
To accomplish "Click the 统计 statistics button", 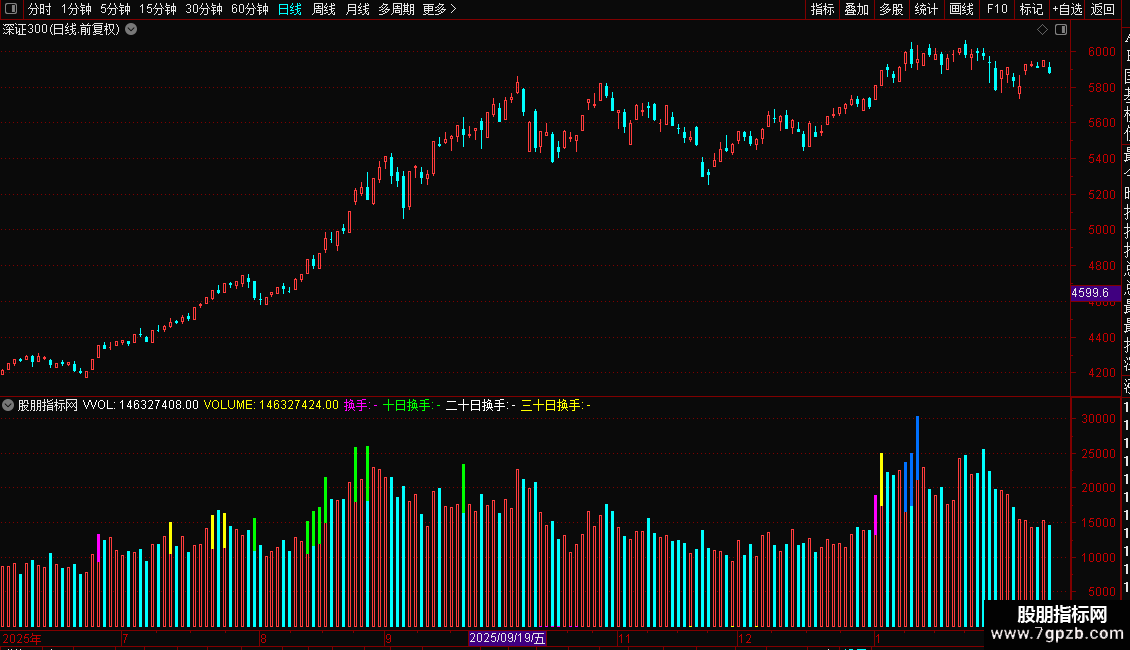I will point(926,9).
